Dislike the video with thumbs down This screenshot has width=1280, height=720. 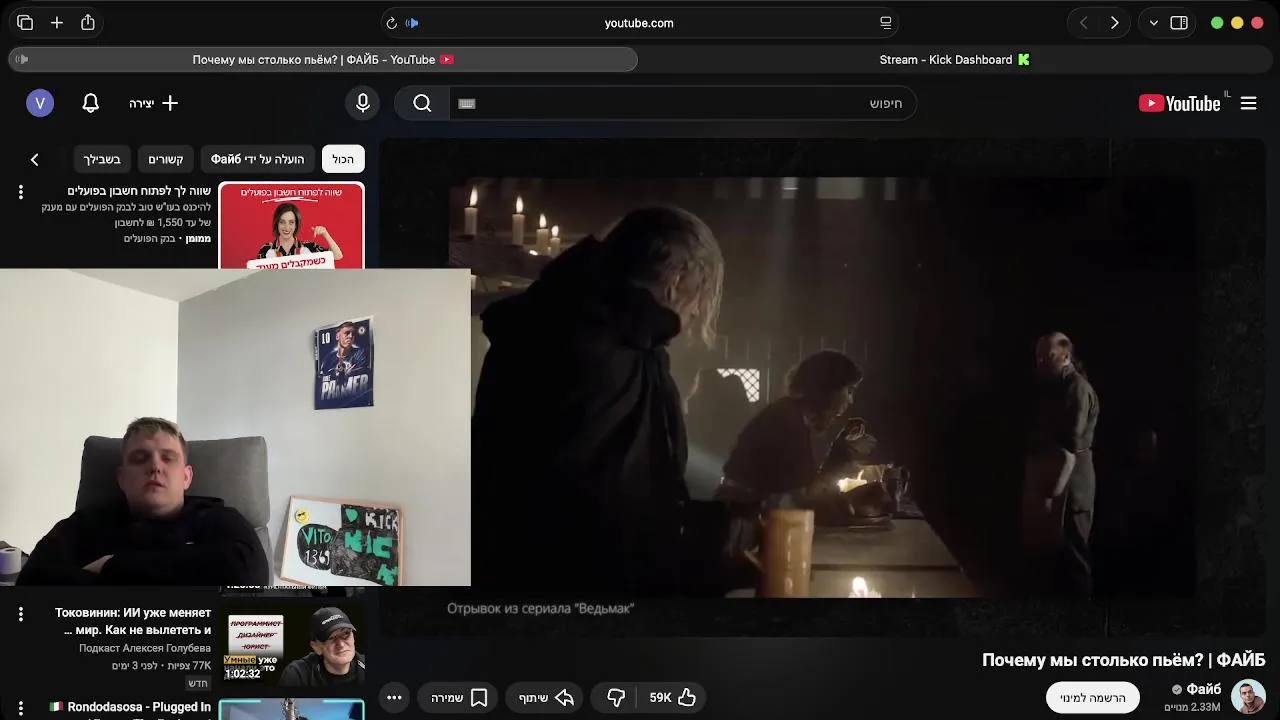point(616,698)
